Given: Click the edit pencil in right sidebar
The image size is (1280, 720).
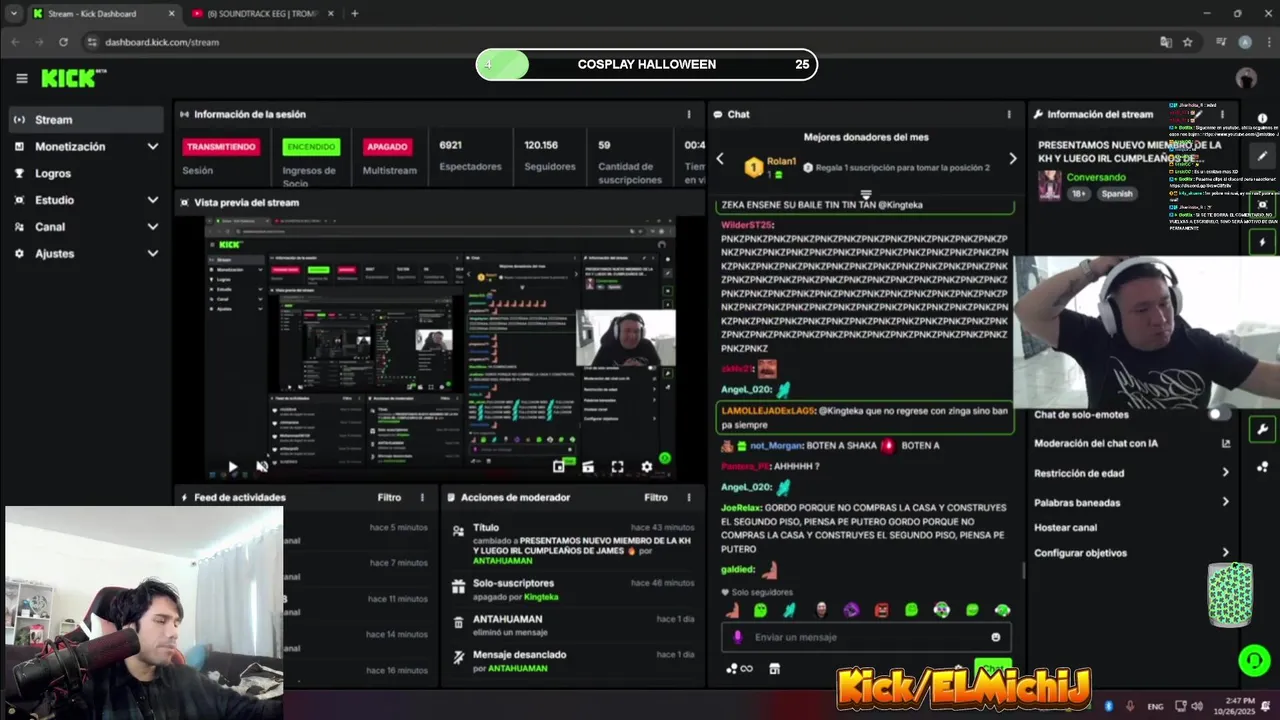Looking at the screenshot, I should 1262,156.
